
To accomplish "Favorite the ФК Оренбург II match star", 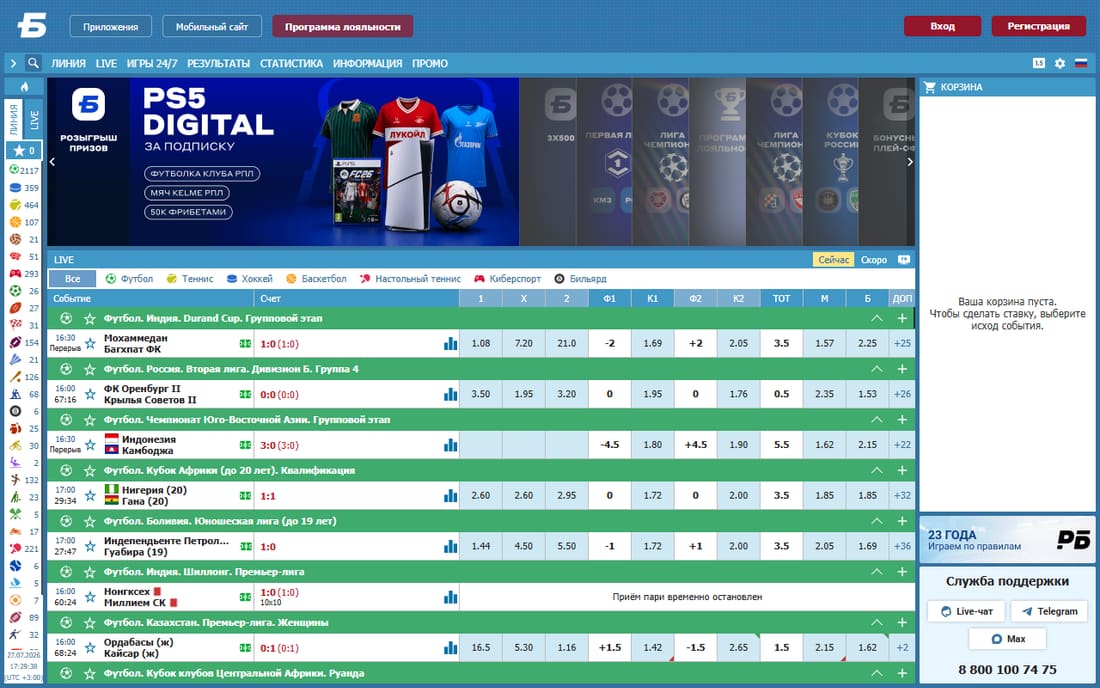I will (x=90, y=394).
